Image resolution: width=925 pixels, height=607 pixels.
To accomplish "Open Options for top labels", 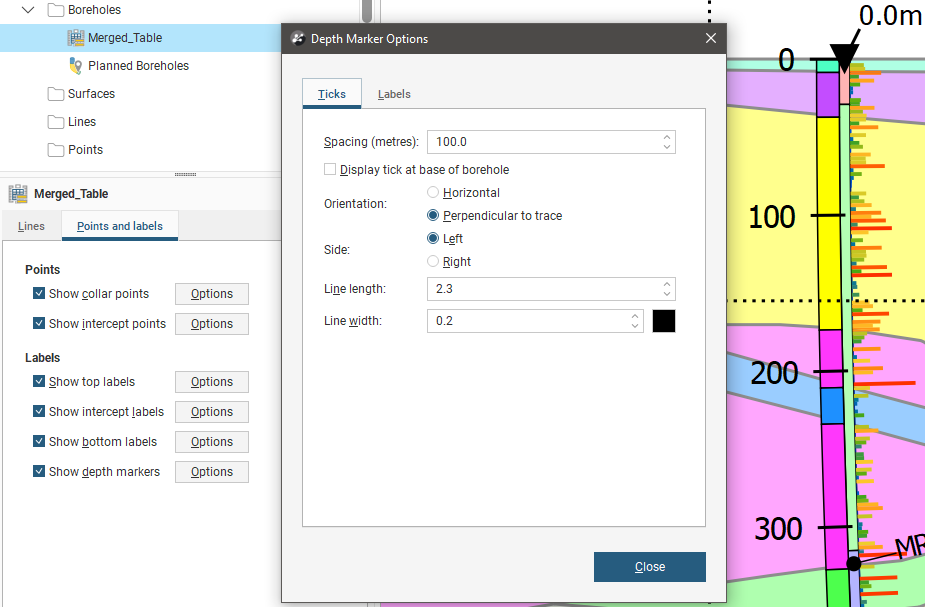I will tap(212, 382).
